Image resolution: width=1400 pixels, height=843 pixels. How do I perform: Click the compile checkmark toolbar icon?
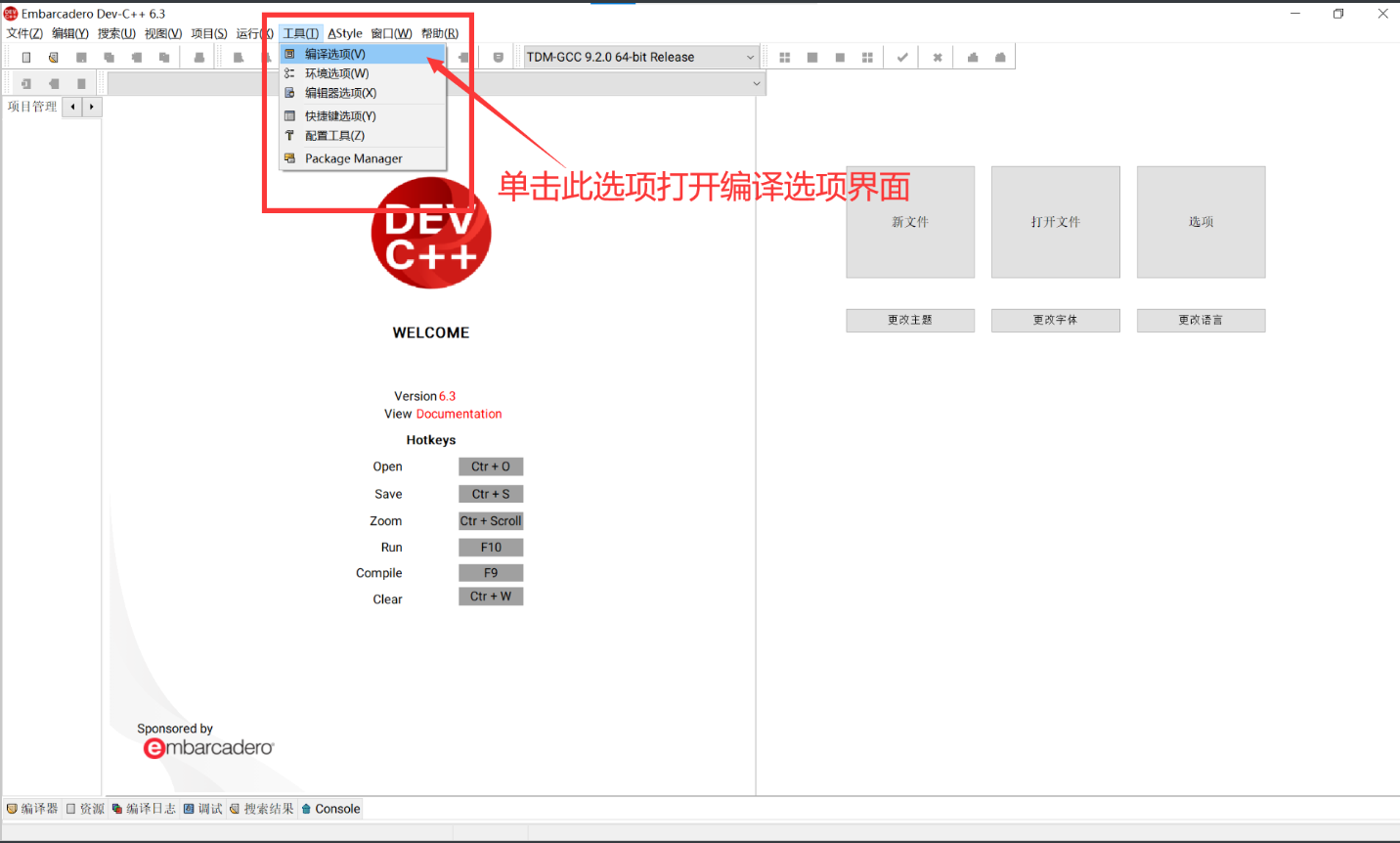(900, 57)
